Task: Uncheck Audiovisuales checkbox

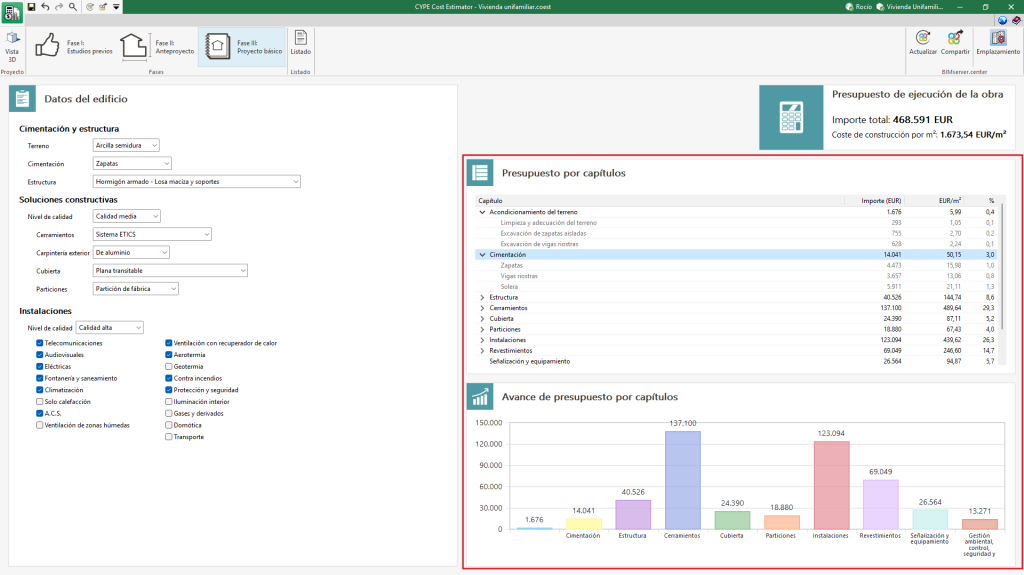Action: coord(40,355)
